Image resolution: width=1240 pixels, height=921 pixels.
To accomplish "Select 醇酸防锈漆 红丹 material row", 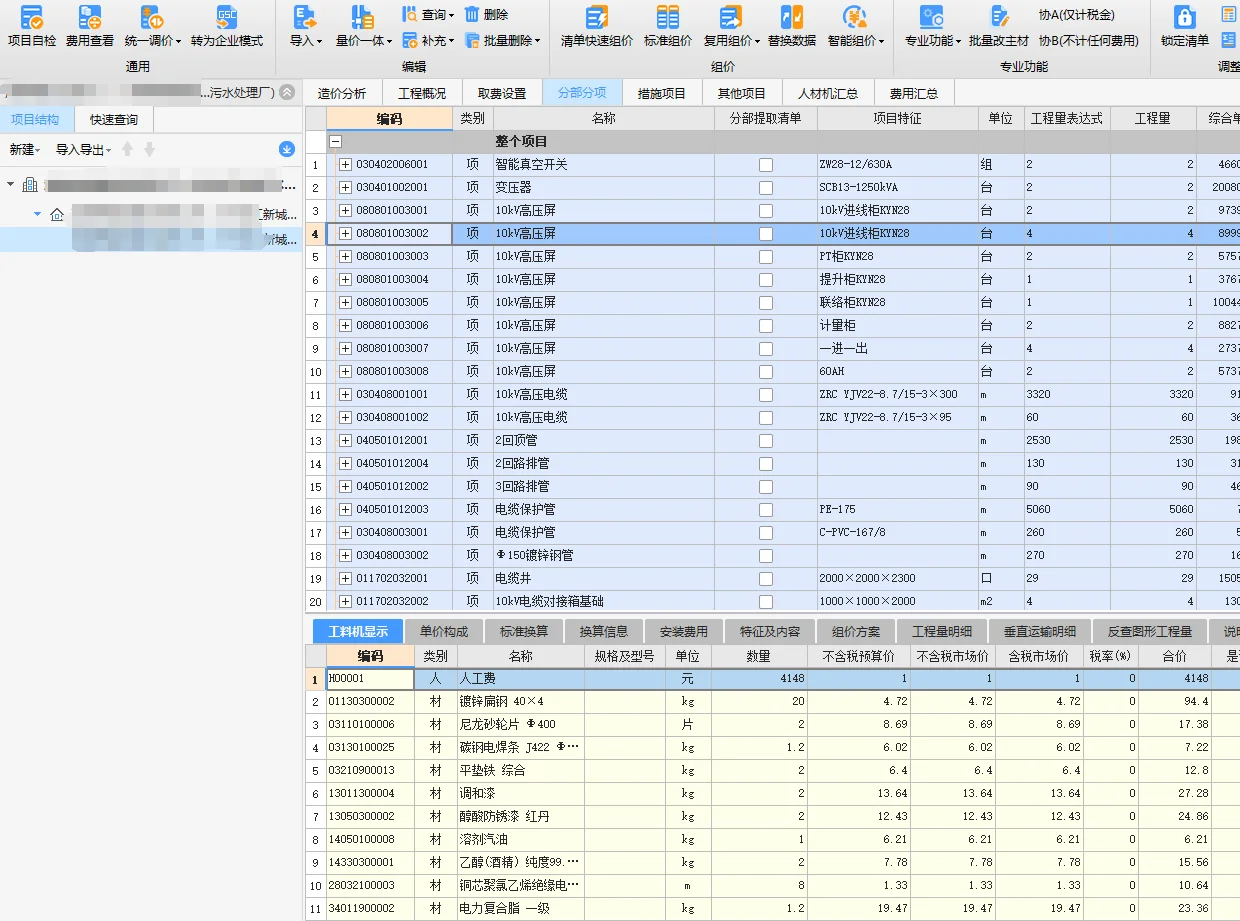I will click(772, 817).
